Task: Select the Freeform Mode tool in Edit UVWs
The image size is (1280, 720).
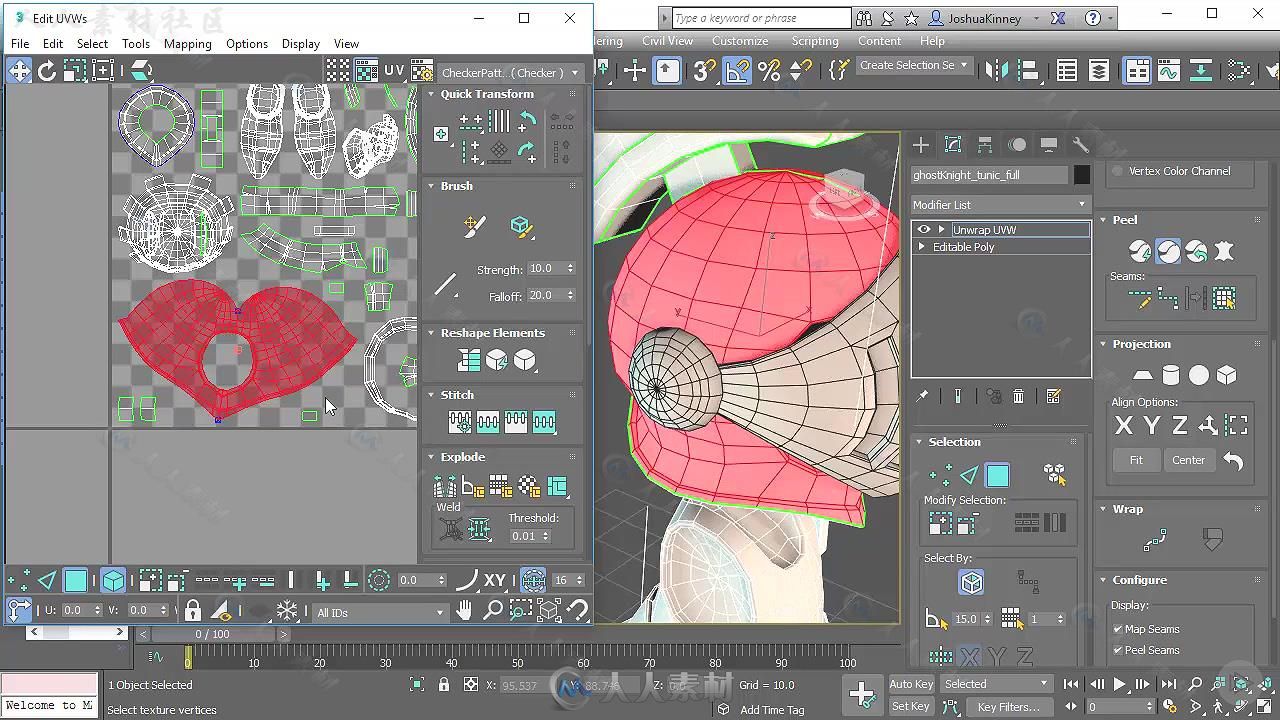Action: click(103, 71)
